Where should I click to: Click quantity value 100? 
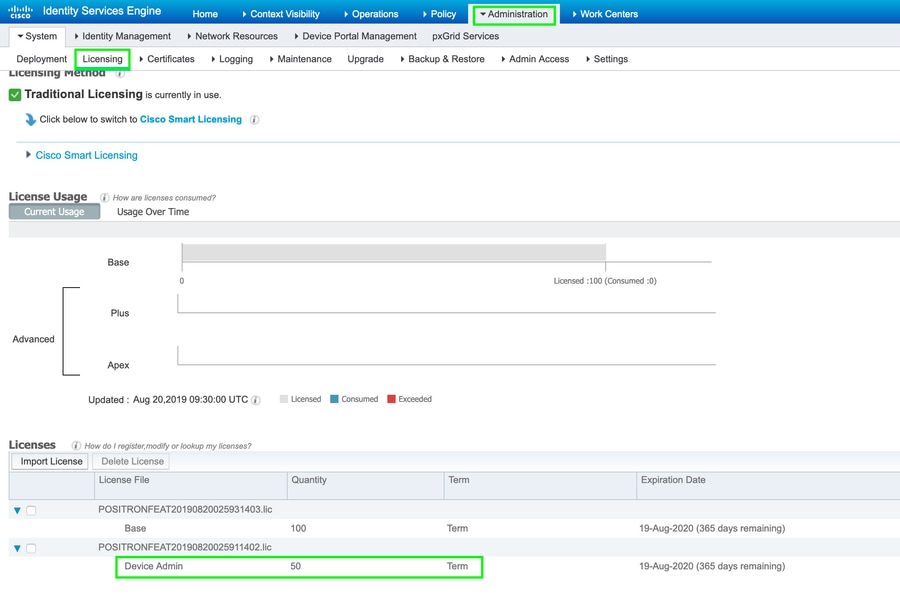coord(298,528)
